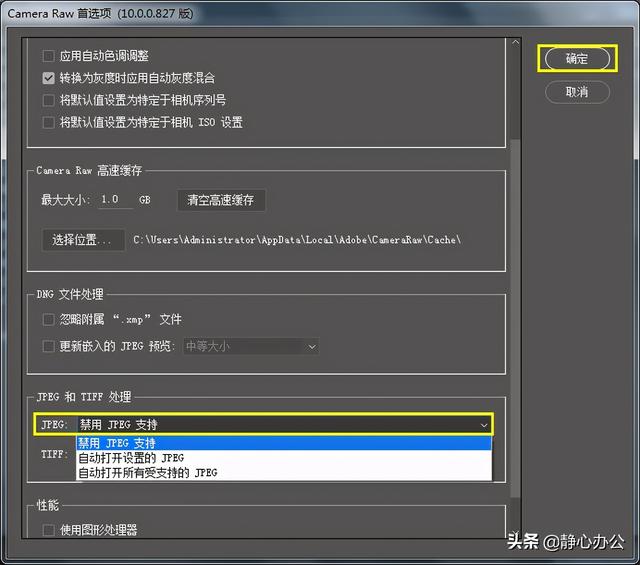Select 自动打开所有受支持的 JPEG option
This screenshot has height=565, width=640.
[x=284, y=473]
